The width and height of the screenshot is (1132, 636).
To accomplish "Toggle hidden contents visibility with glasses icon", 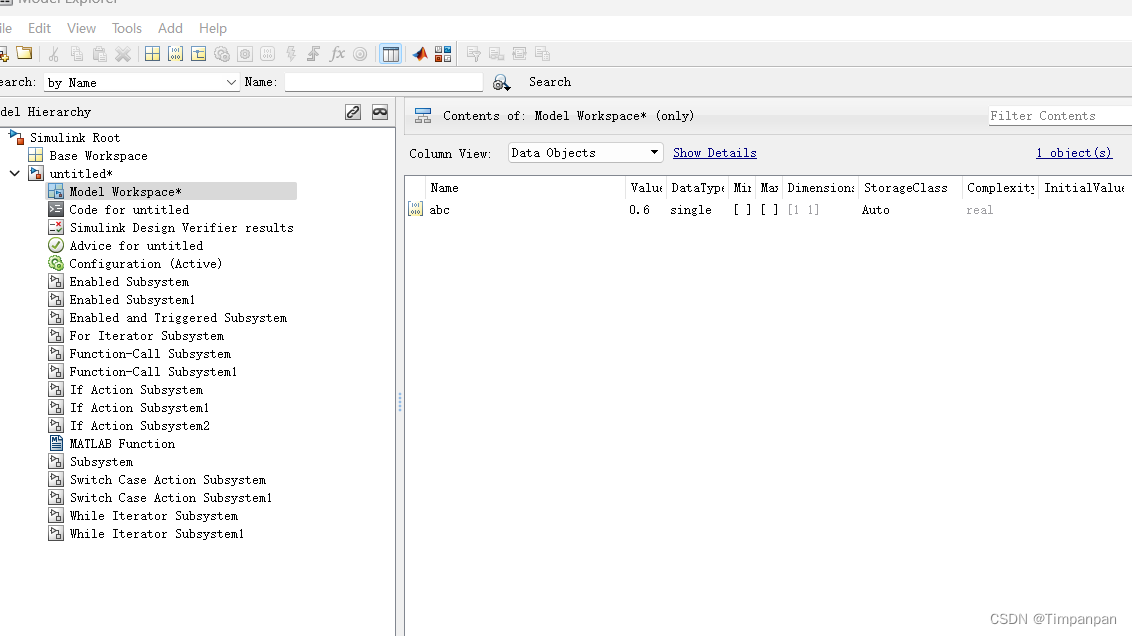I will click(x=380, y=112).
